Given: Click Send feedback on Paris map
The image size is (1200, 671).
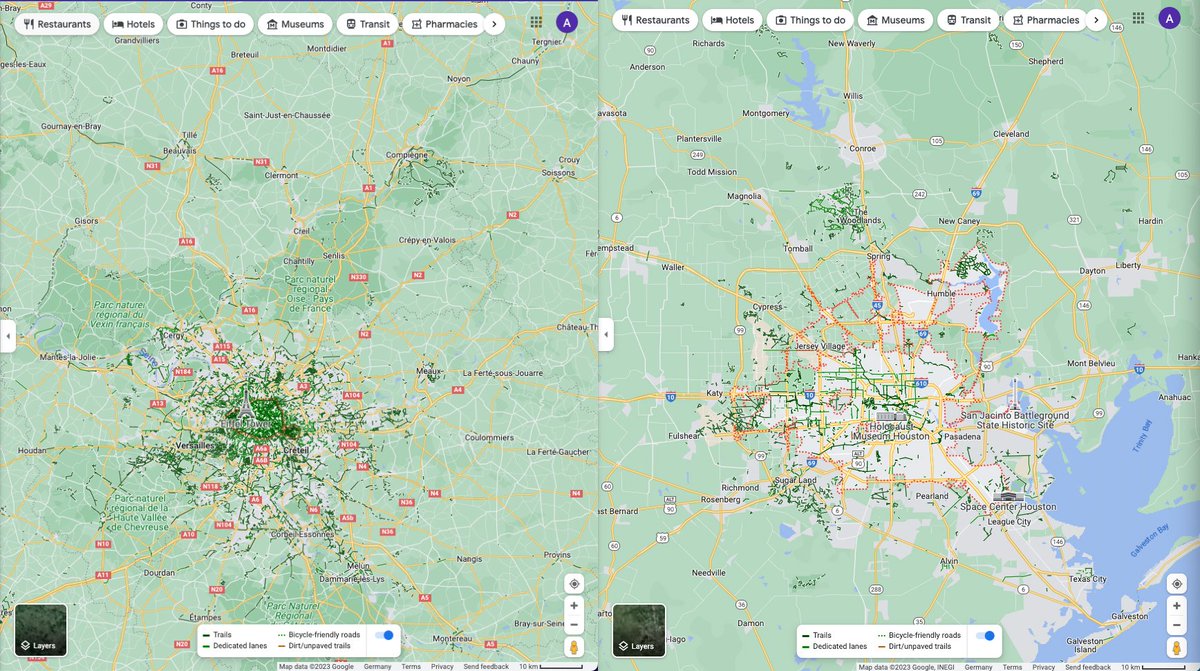Looking at the screenshot, I should pyautogui.click(x=486, y=666).
